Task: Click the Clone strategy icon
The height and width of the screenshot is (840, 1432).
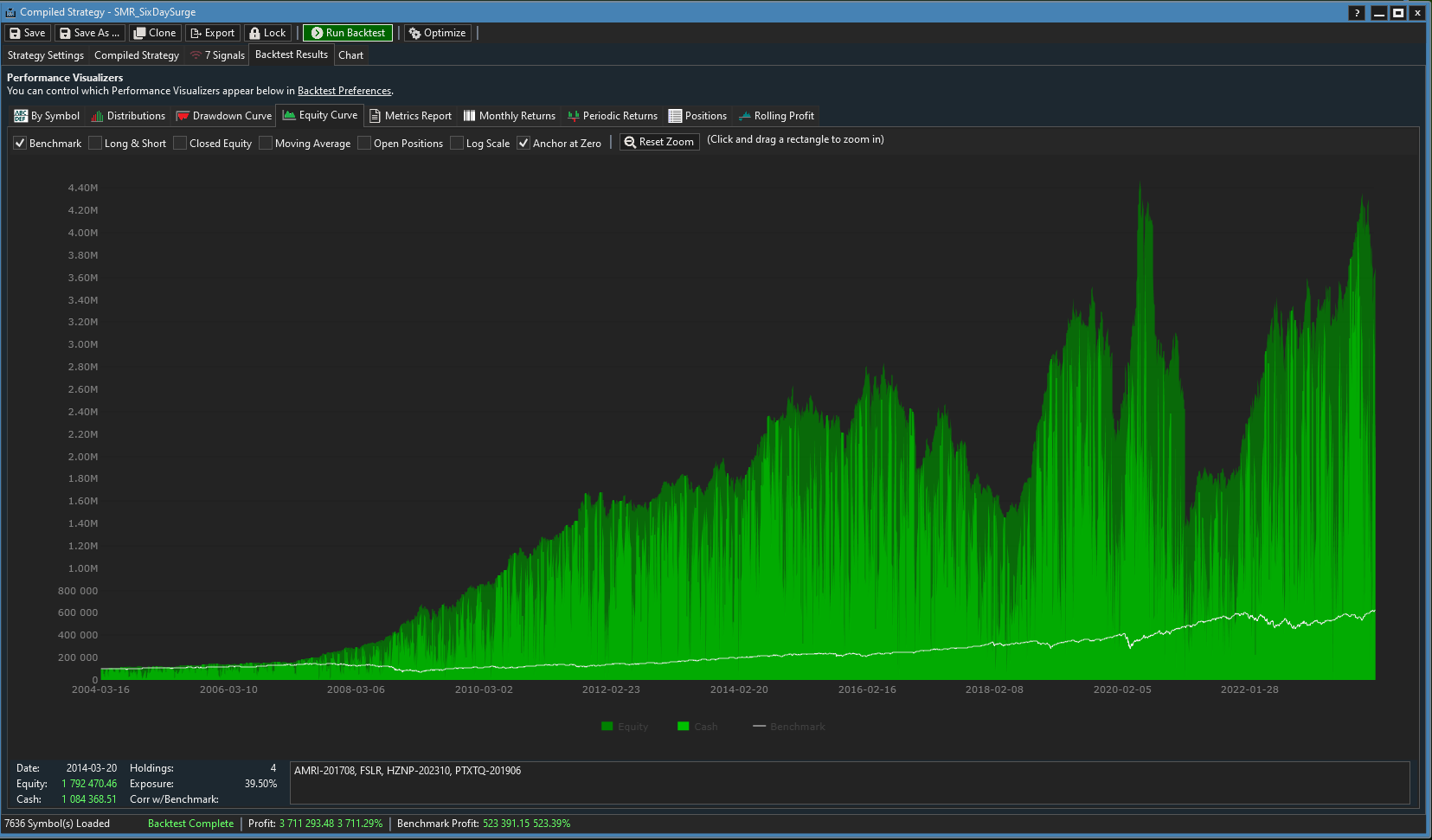Action: pos(155,33)
